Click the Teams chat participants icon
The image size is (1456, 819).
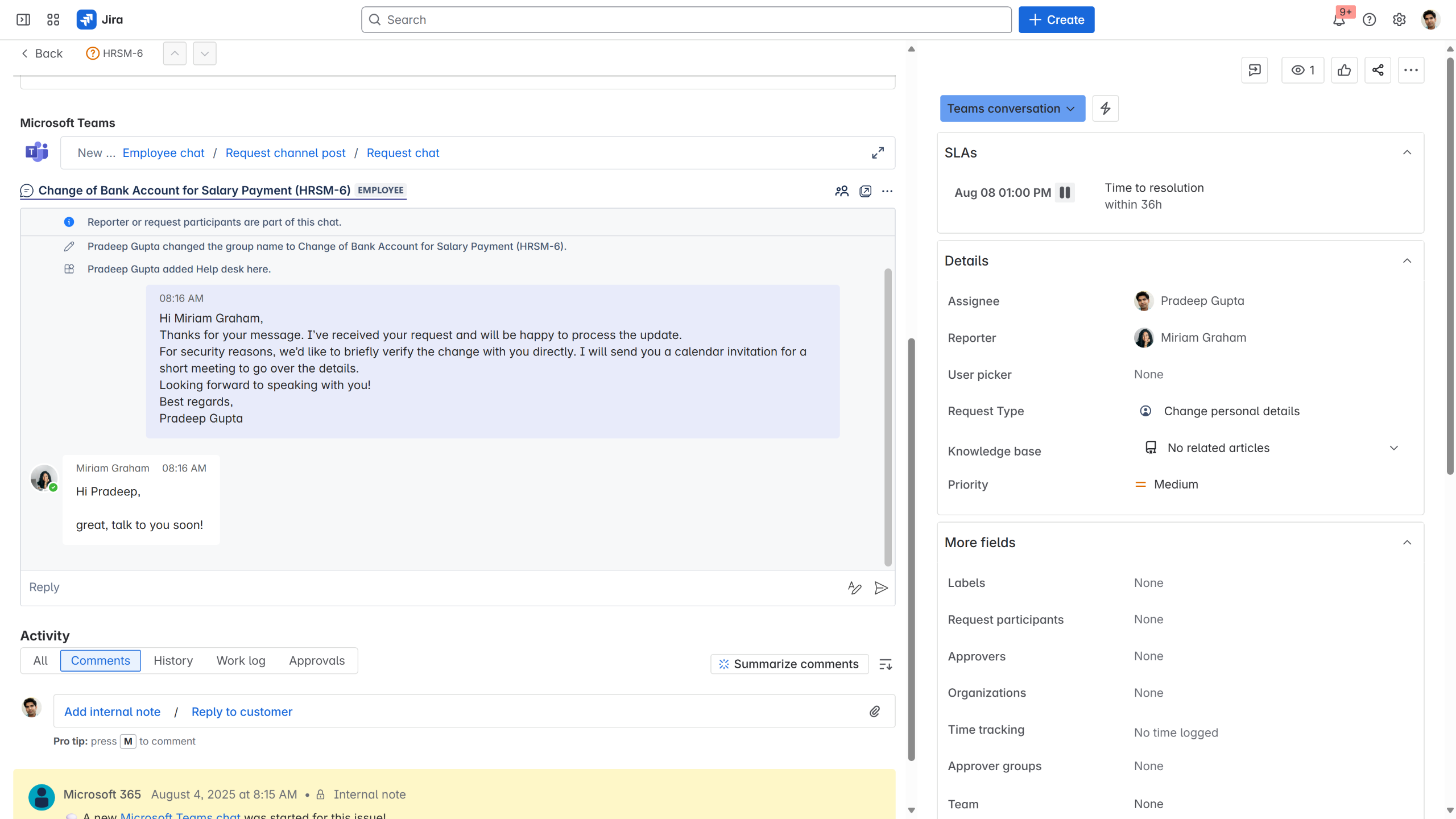pyautogui.click(x=842, y=191)
